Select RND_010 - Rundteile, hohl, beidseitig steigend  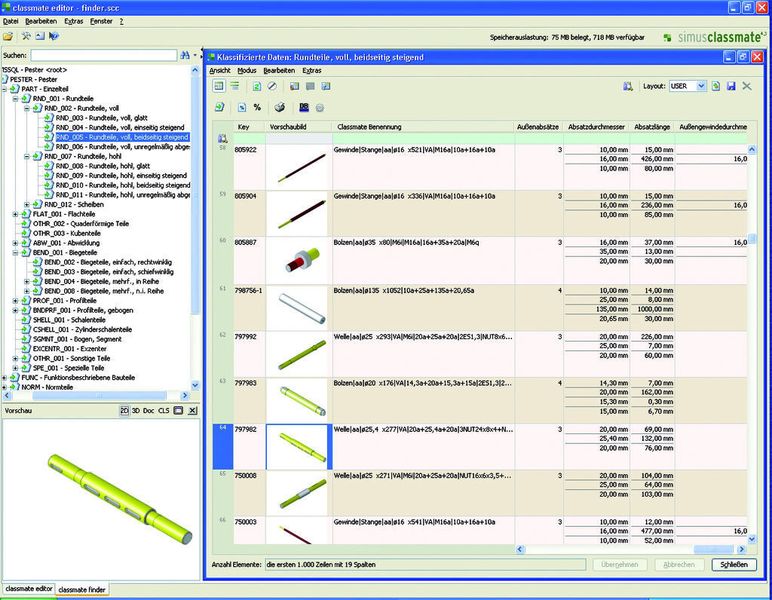[123, 185]
